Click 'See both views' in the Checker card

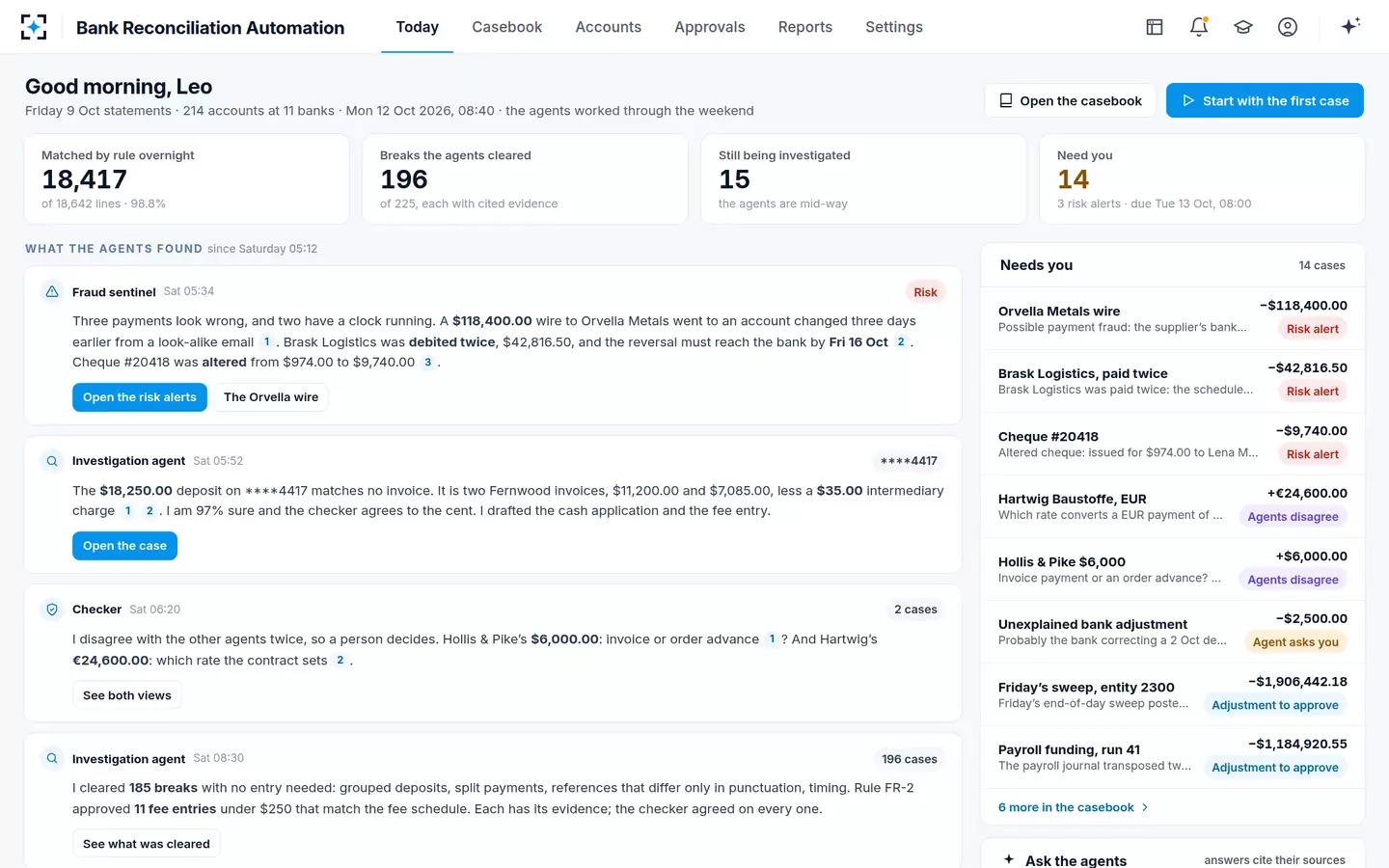127,695
